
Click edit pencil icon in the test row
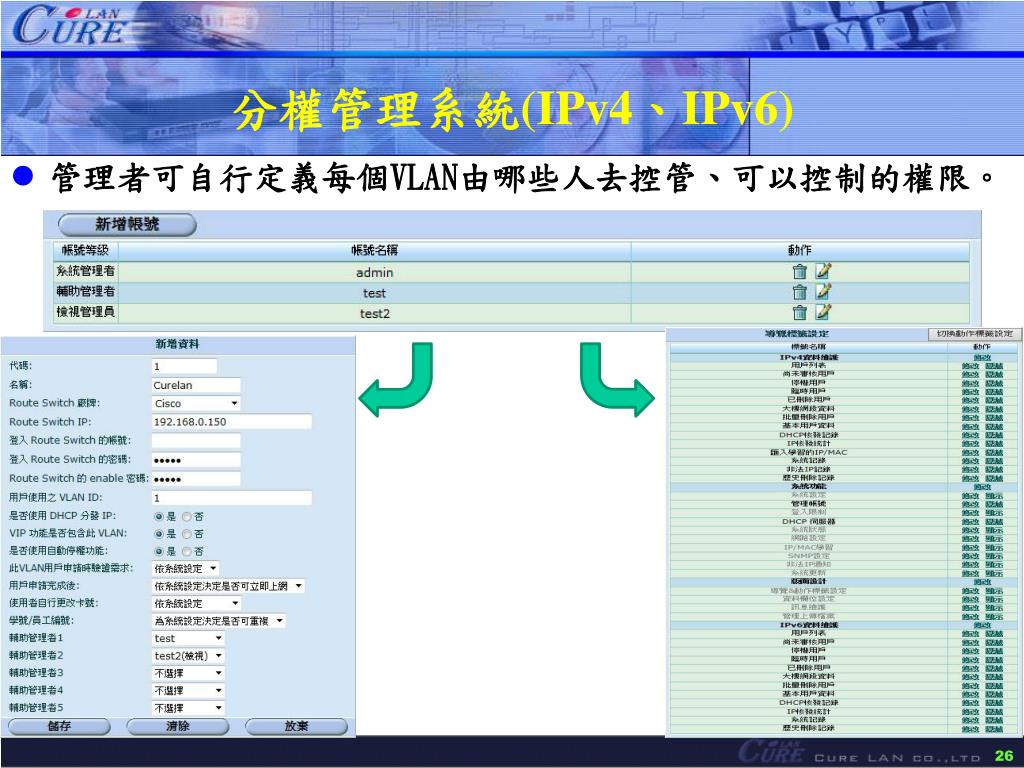(x=823, y=291)
